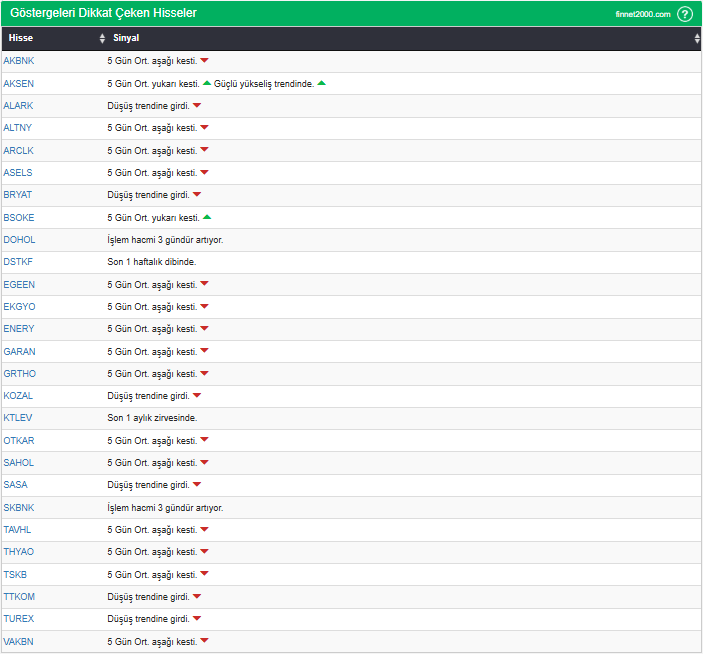Image resolution: width=703 pixels, height=654 pixels.
Task: Select SKBNK signal text 'İşlem hacmi 3 gündür artıyor'
Action: click(165, 508)
